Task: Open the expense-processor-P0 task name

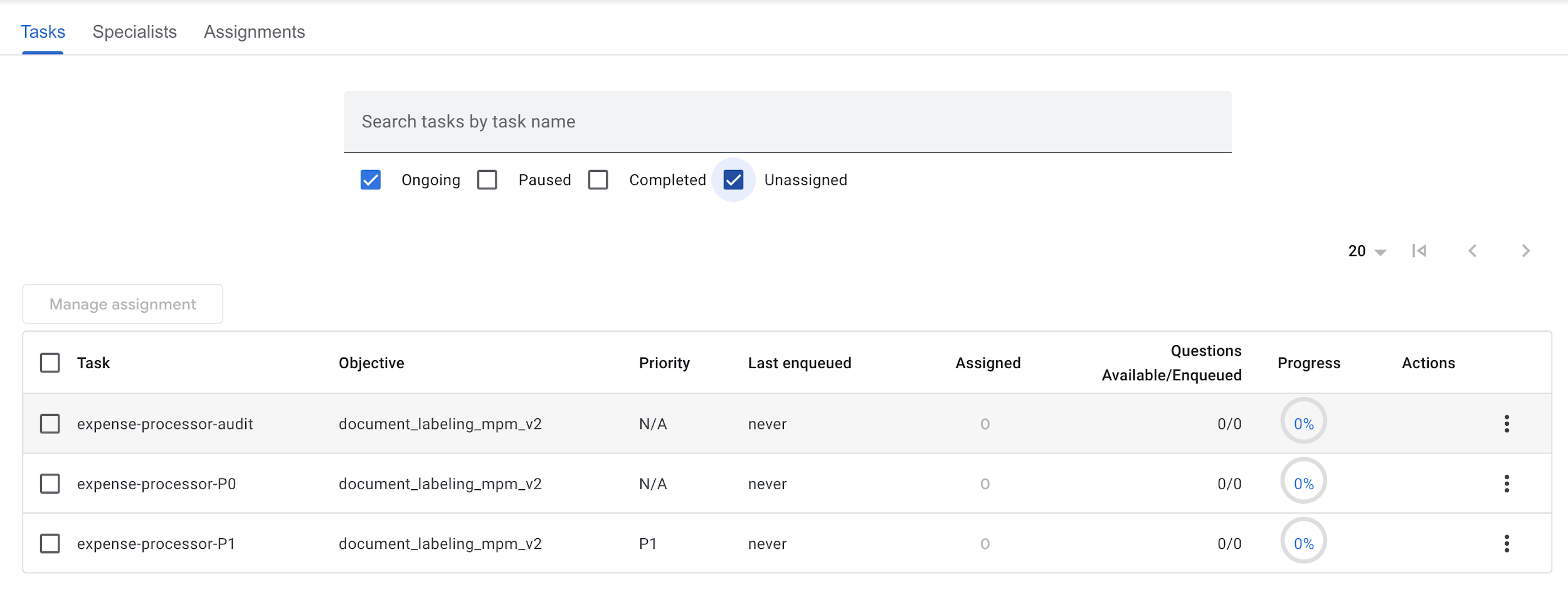Action: 156,484
